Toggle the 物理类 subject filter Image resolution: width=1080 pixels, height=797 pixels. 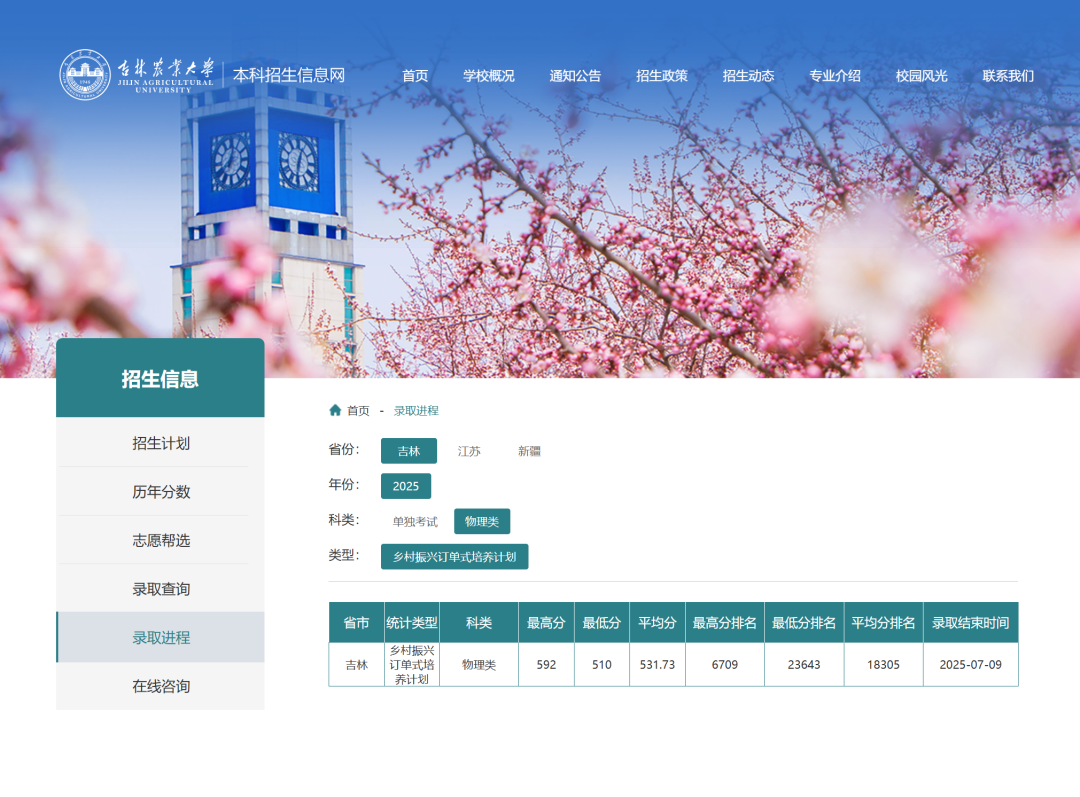[x=483, y=520]
